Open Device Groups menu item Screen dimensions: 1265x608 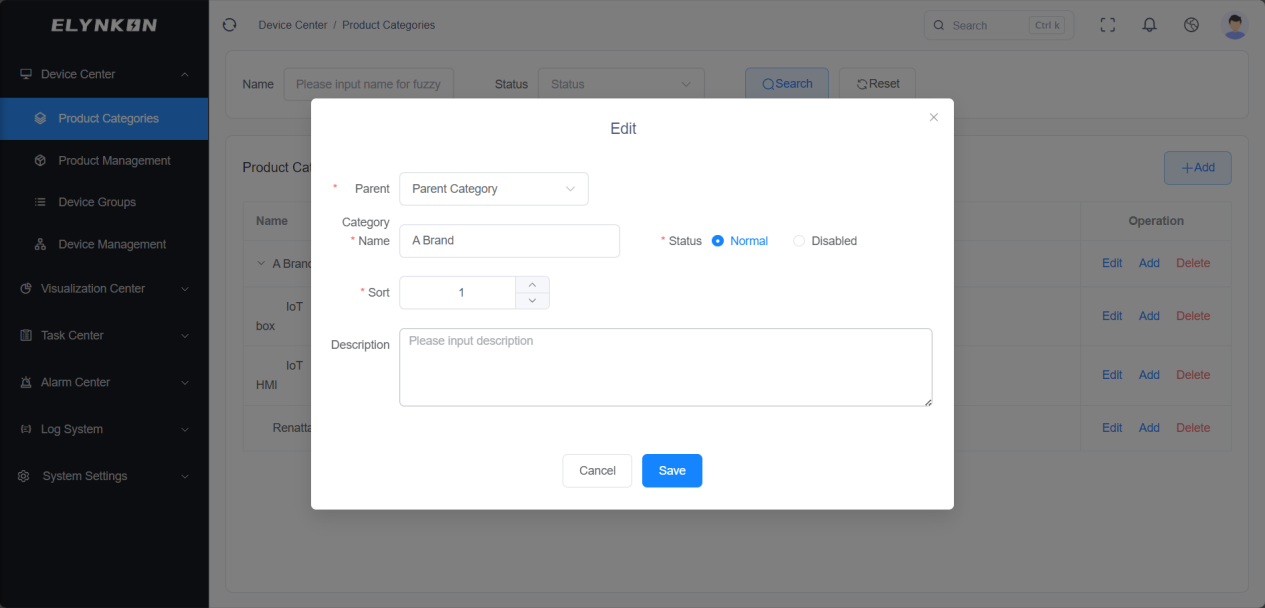(x=104, y=202)
